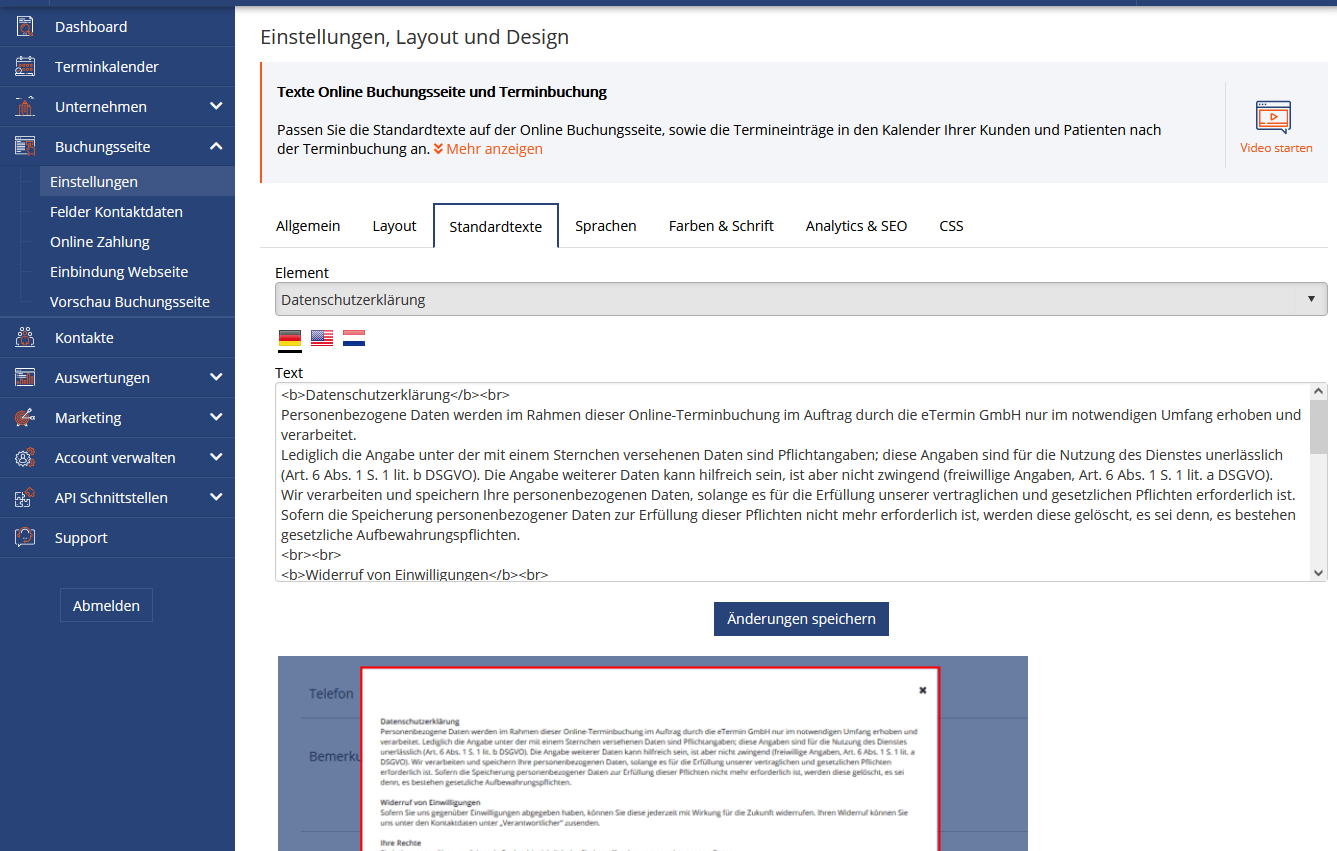Open Einbindung Webseite submenu item
Image resolution: width=1337 pixels, height=851 pixels.
point(137,272)
